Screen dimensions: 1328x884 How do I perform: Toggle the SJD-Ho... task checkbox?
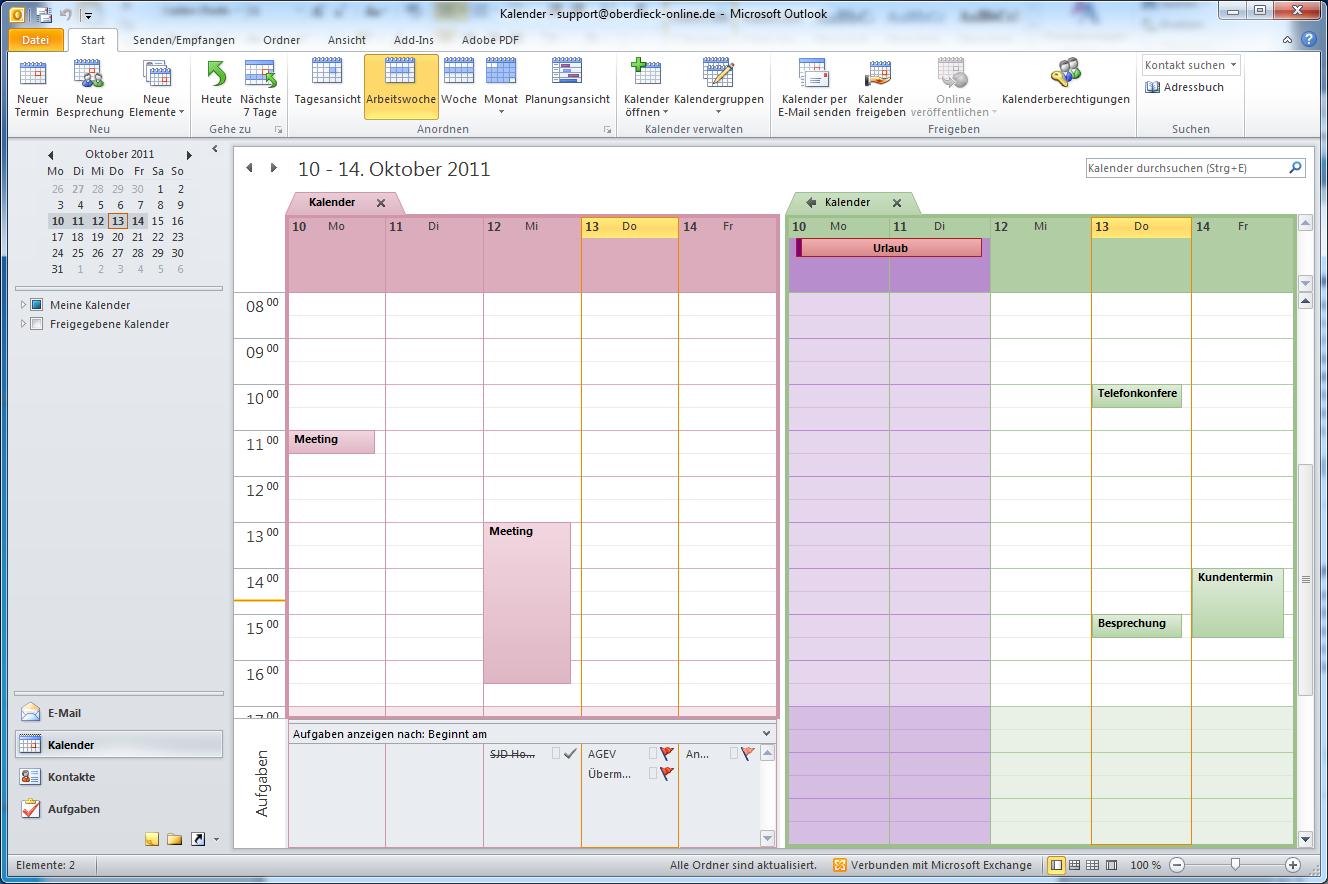(x=556, y=754)
